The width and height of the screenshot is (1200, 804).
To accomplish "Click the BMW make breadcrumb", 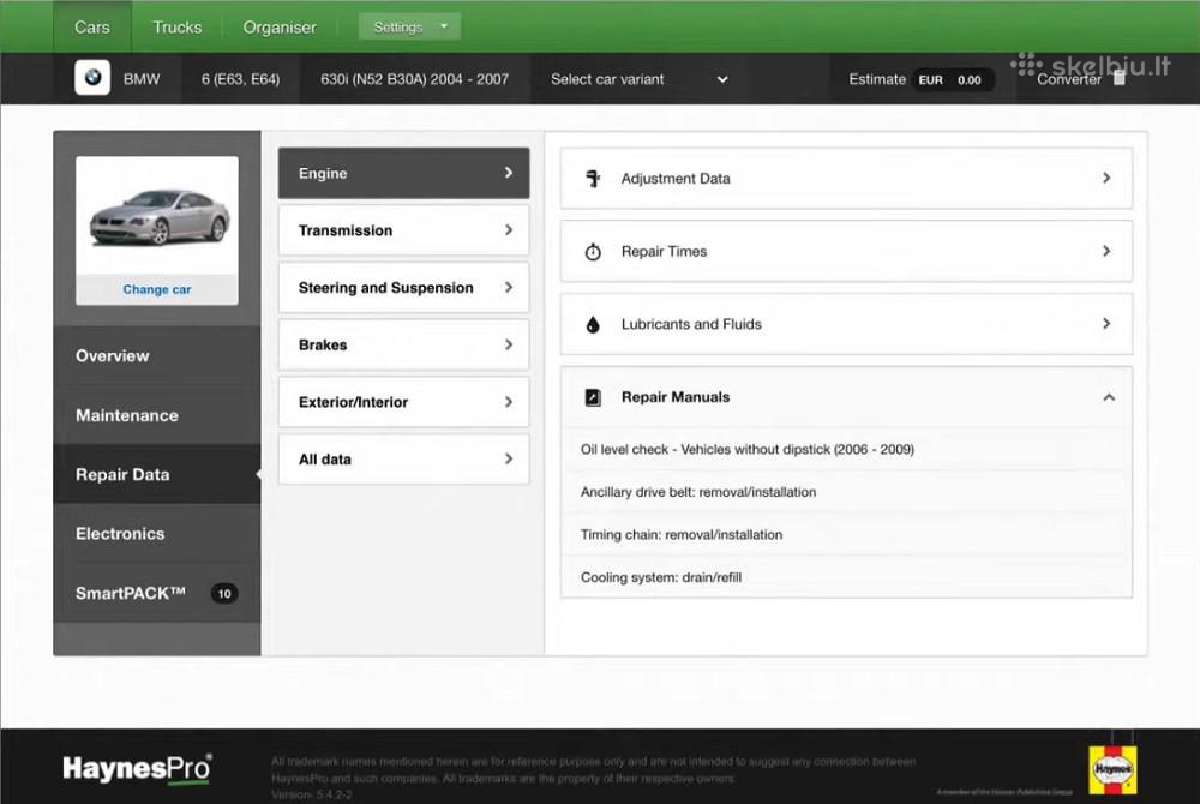I will pos(141,79).
